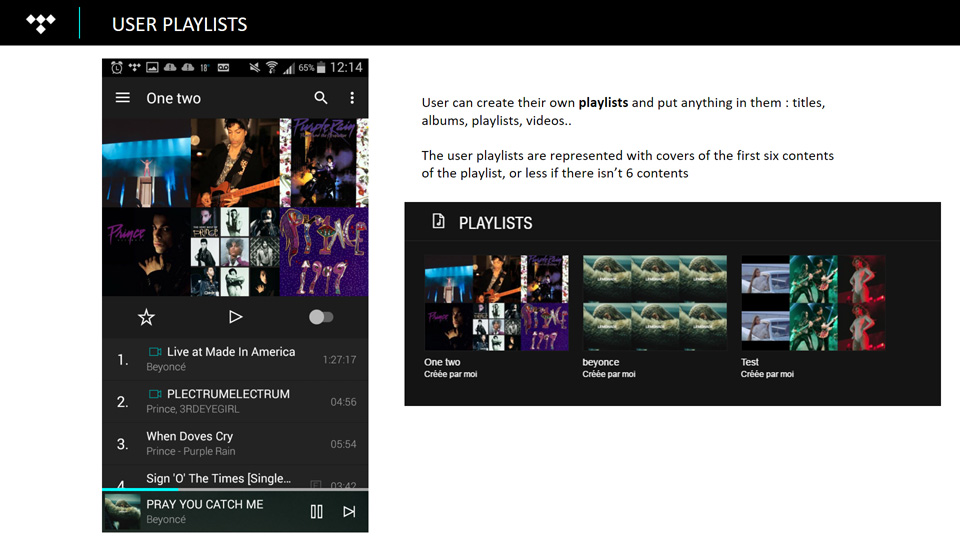
Task: Click the playback progress bar
Action: pyautogui.click(x=235, y=490)
